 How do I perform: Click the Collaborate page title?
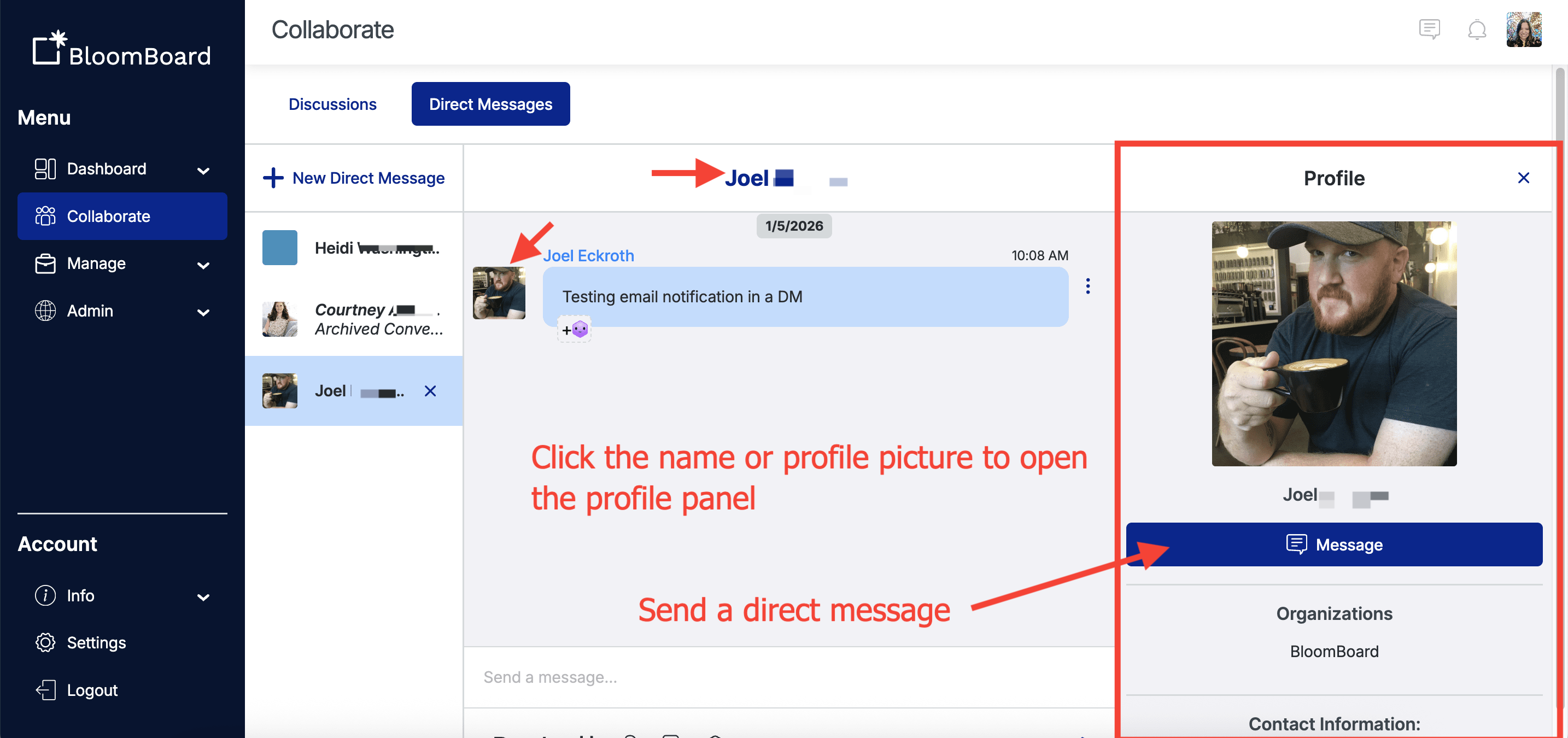(x=332, y=30)
